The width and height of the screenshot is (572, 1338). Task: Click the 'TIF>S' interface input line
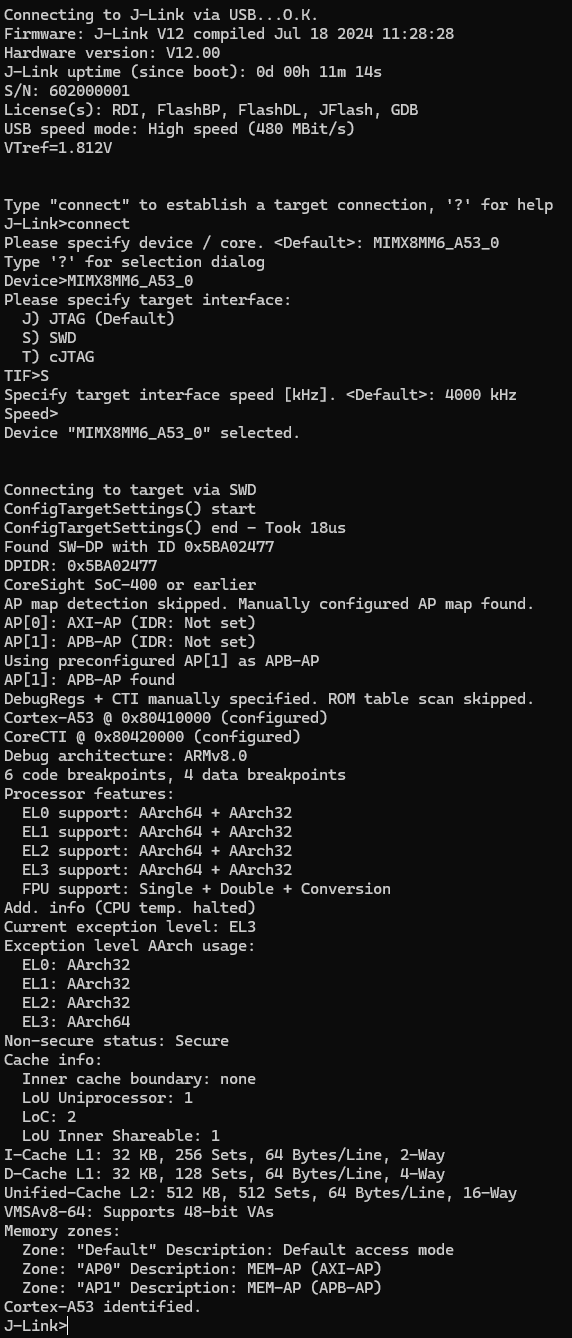[x=27, y=376]
